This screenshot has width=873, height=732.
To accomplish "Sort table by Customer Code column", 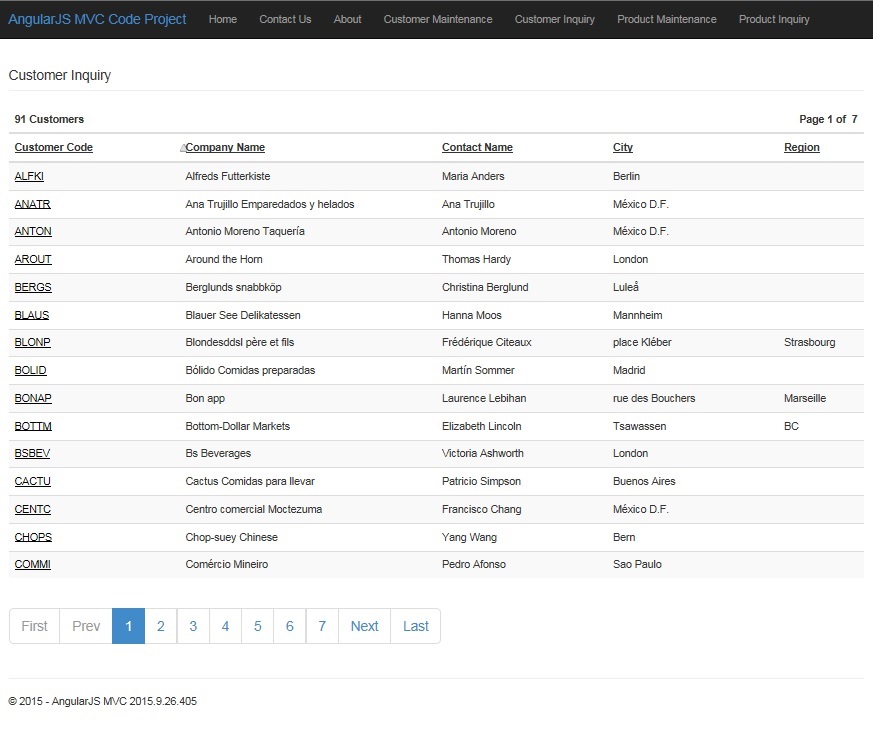I will pyautogui.click(x=54, y=147).
